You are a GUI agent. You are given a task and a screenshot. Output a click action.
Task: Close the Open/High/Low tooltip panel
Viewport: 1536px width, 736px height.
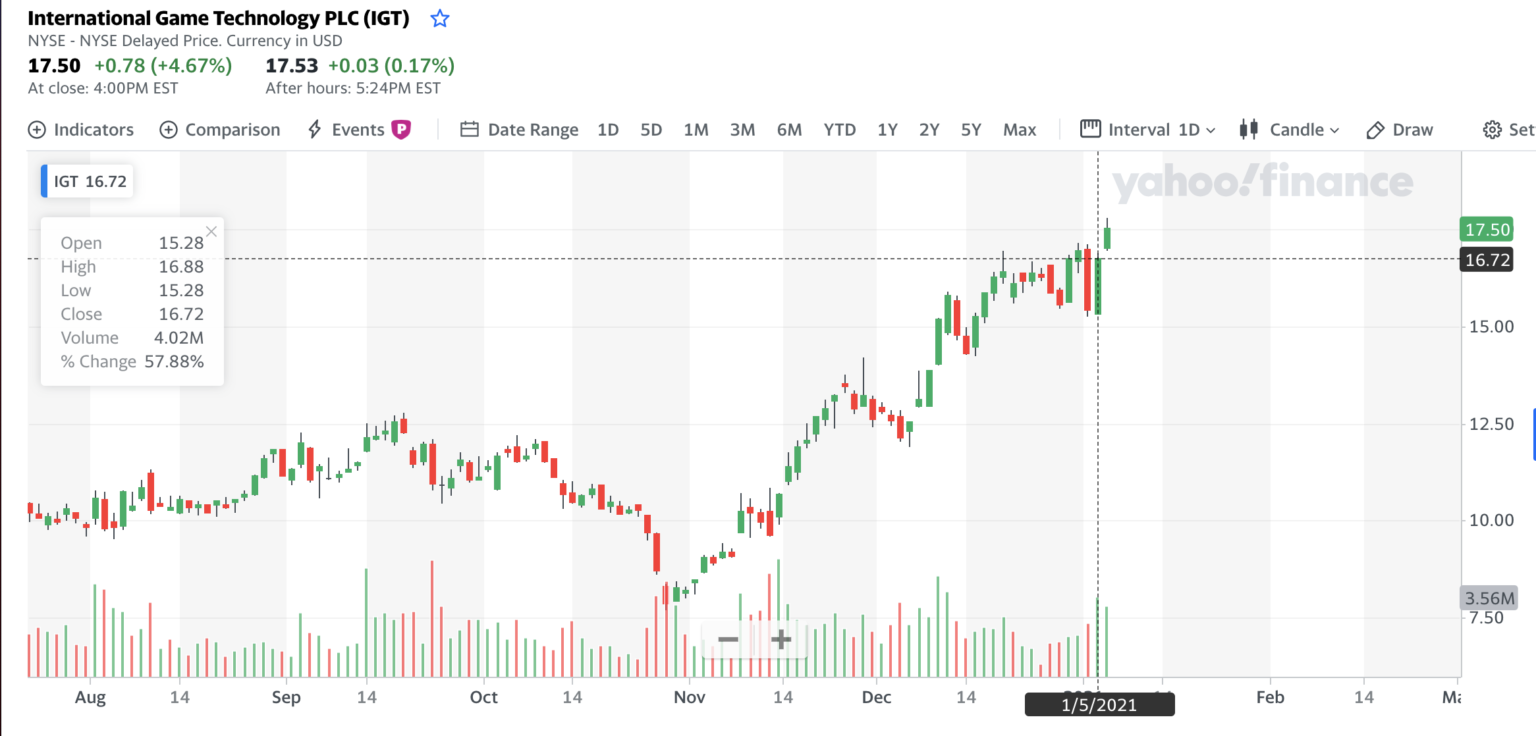click(211, 231)
